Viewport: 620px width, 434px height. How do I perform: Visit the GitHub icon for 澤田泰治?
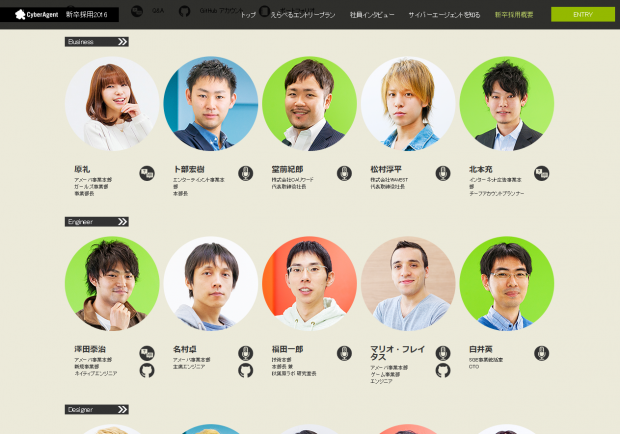pos(147,370)
